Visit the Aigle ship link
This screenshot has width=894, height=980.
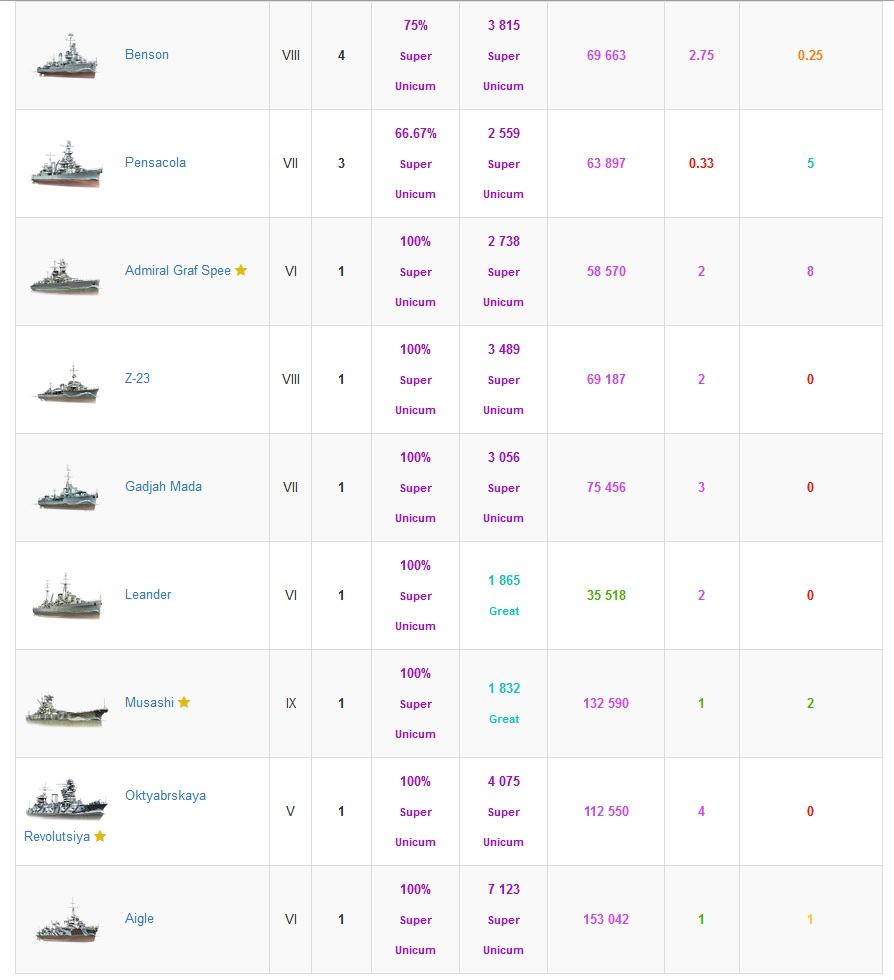tap(139, 919)
